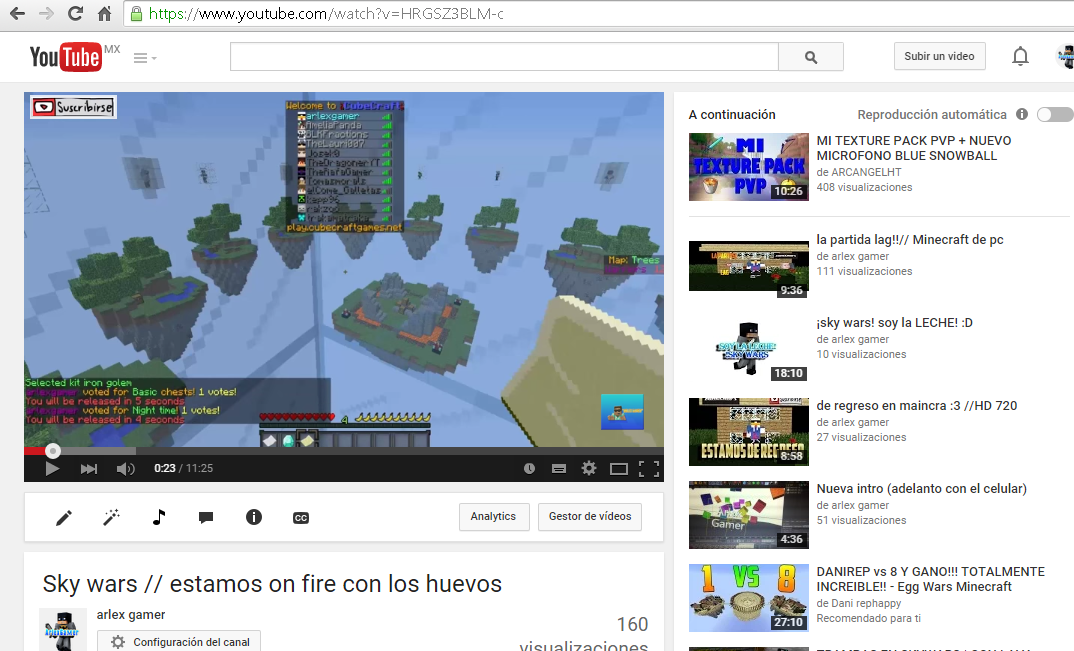The height and width of the screenshot is (651, 1074).
Task: Open the notifications bell
Action: (1021, 56)
